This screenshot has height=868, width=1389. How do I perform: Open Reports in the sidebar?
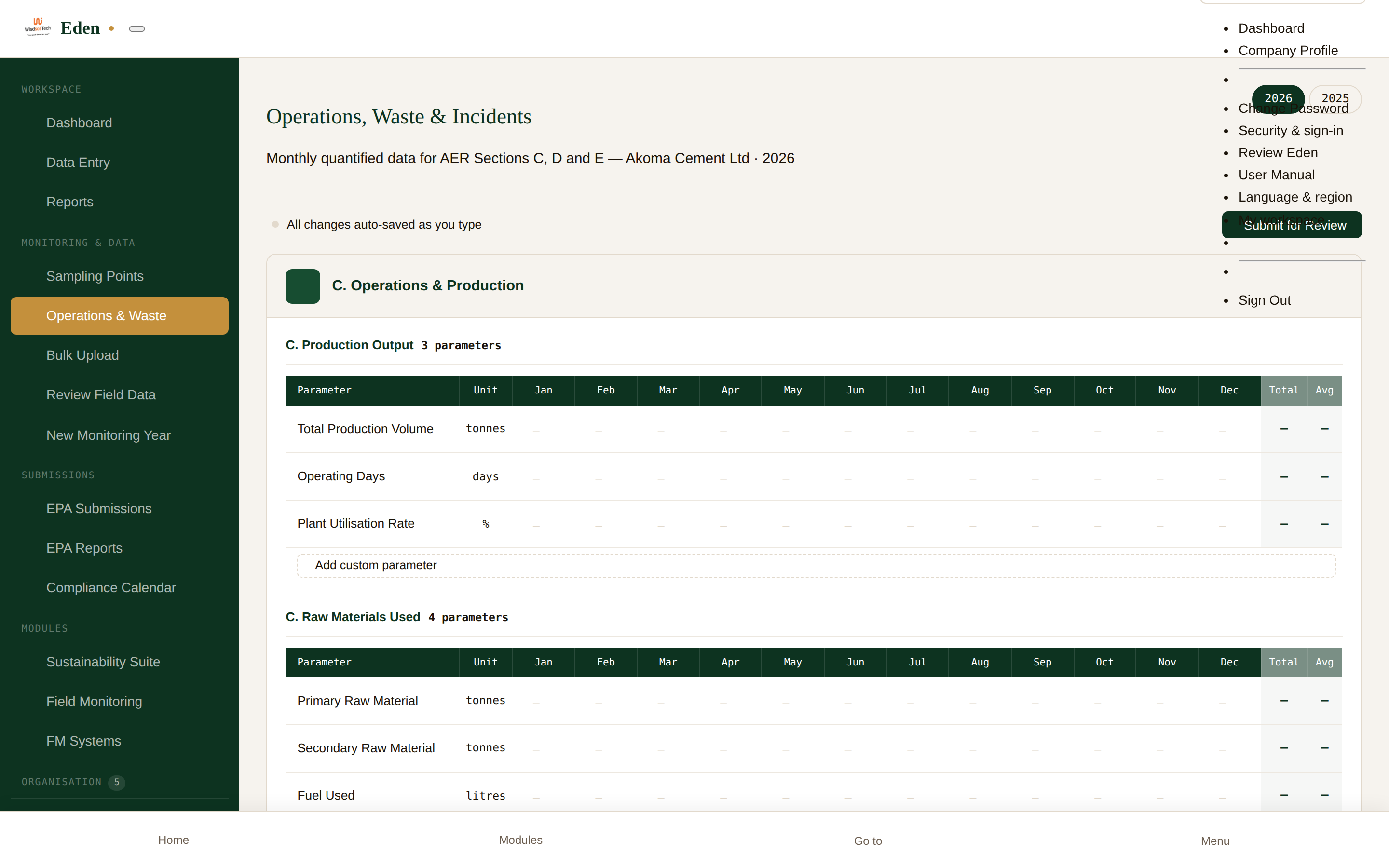[120, 202]
